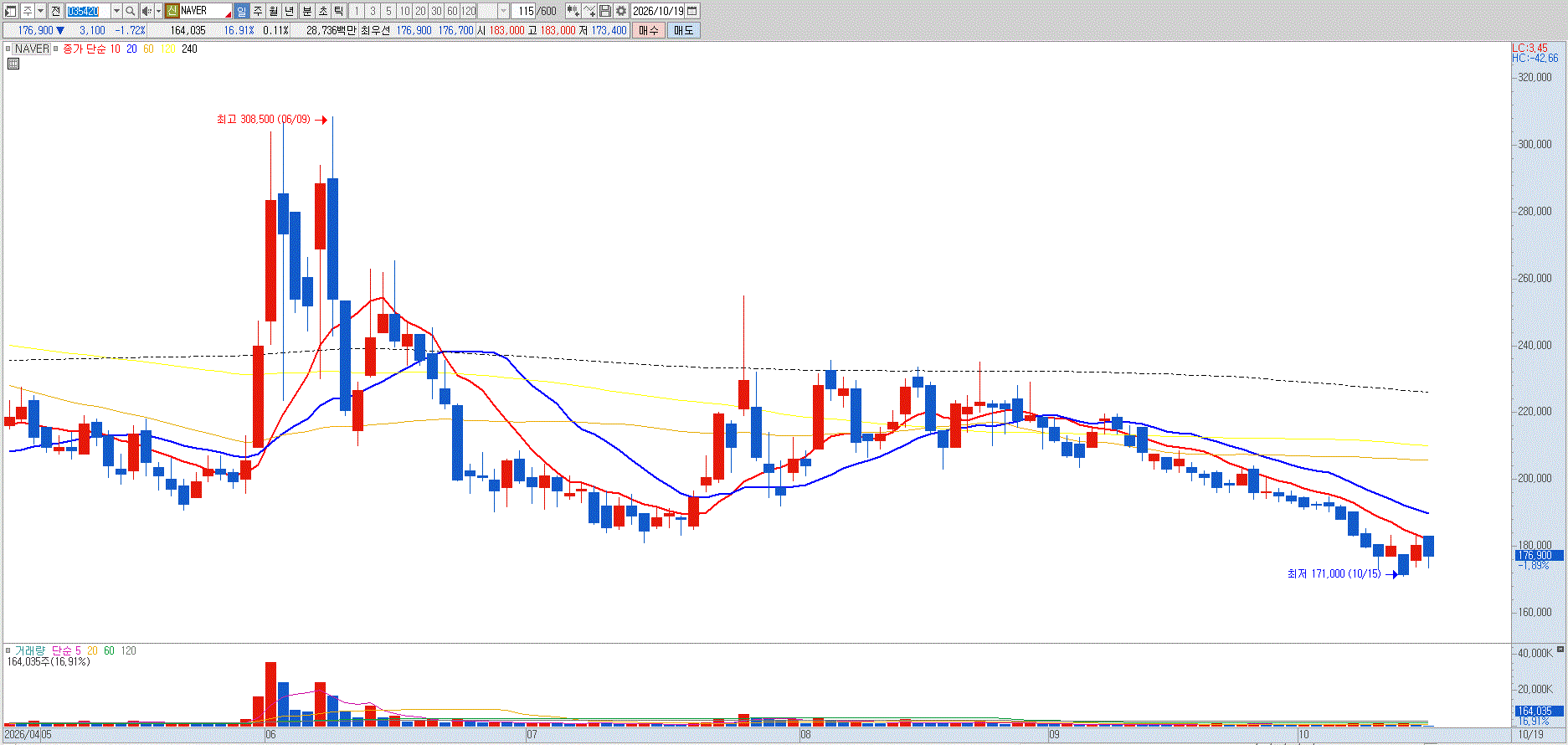Screen dimensions: 1568x745
Task: Click the NAVER chart legend label
Action: point(33,49)
